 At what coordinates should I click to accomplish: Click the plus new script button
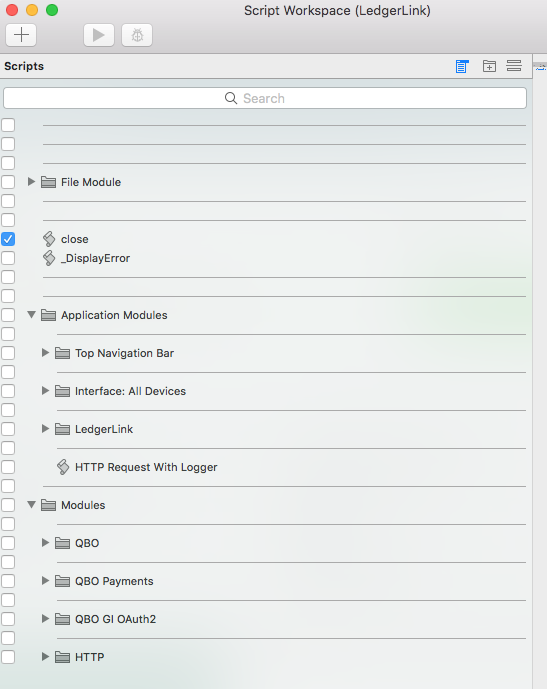click(21, 35)
